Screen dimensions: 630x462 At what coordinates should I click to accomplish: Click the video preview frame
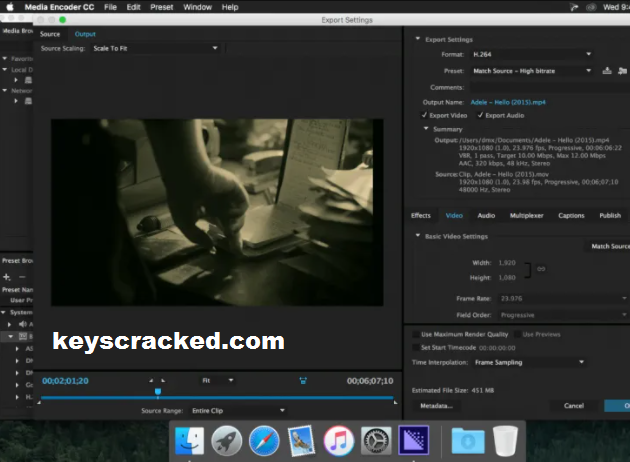[x=217, y=212]
